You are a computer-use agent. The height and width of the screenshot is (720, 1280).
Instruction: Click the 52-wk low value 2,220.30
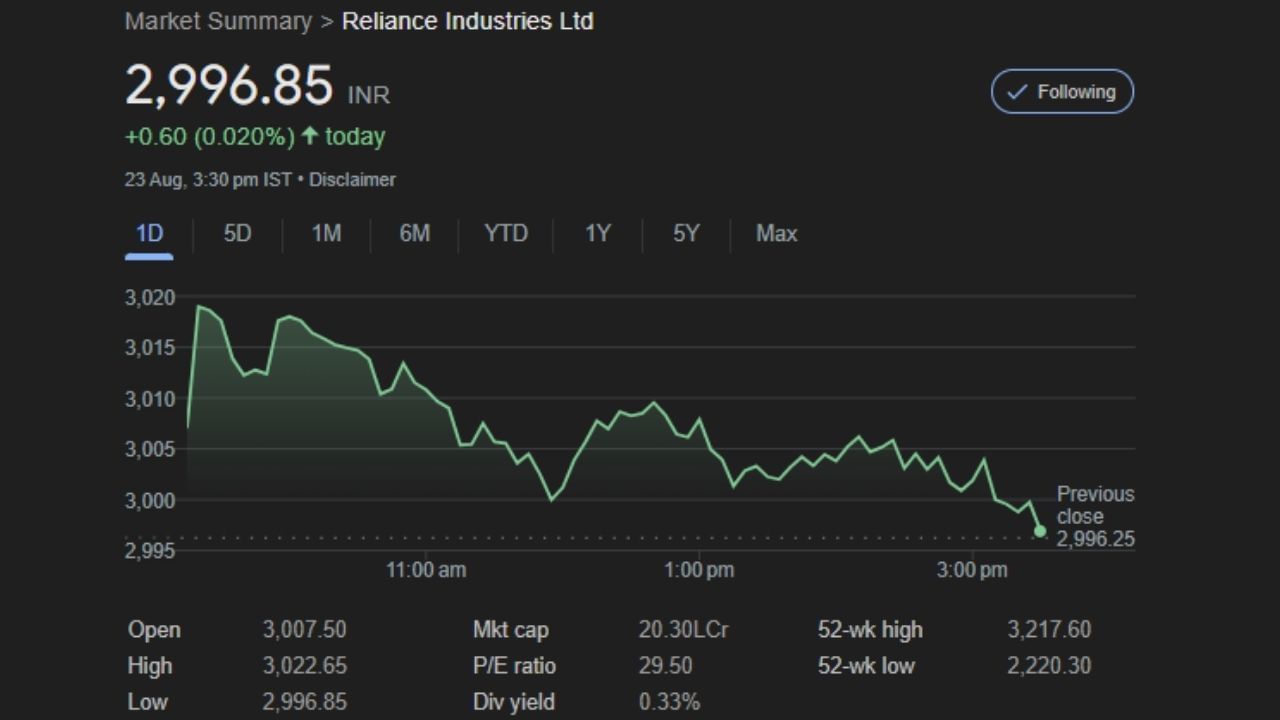click(1050, 666)
